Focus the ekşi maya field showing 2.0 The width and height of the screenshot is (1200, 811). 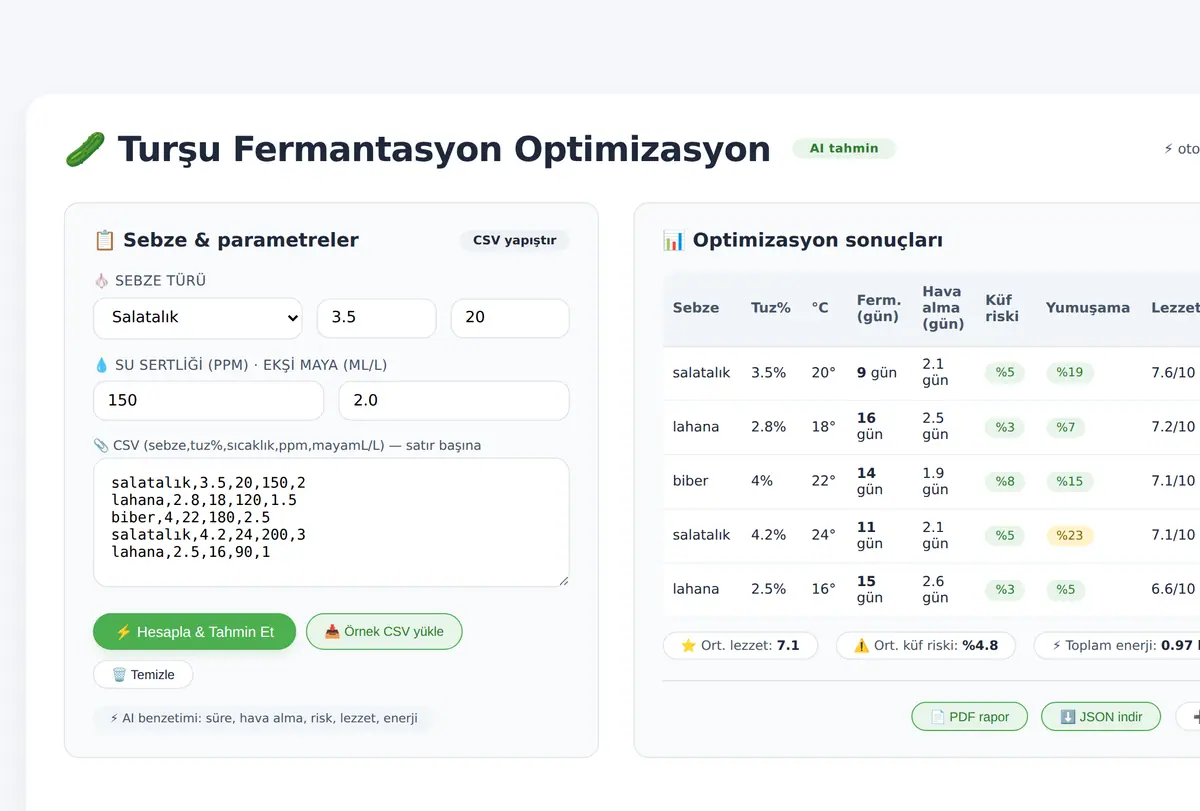click(454, 400)
